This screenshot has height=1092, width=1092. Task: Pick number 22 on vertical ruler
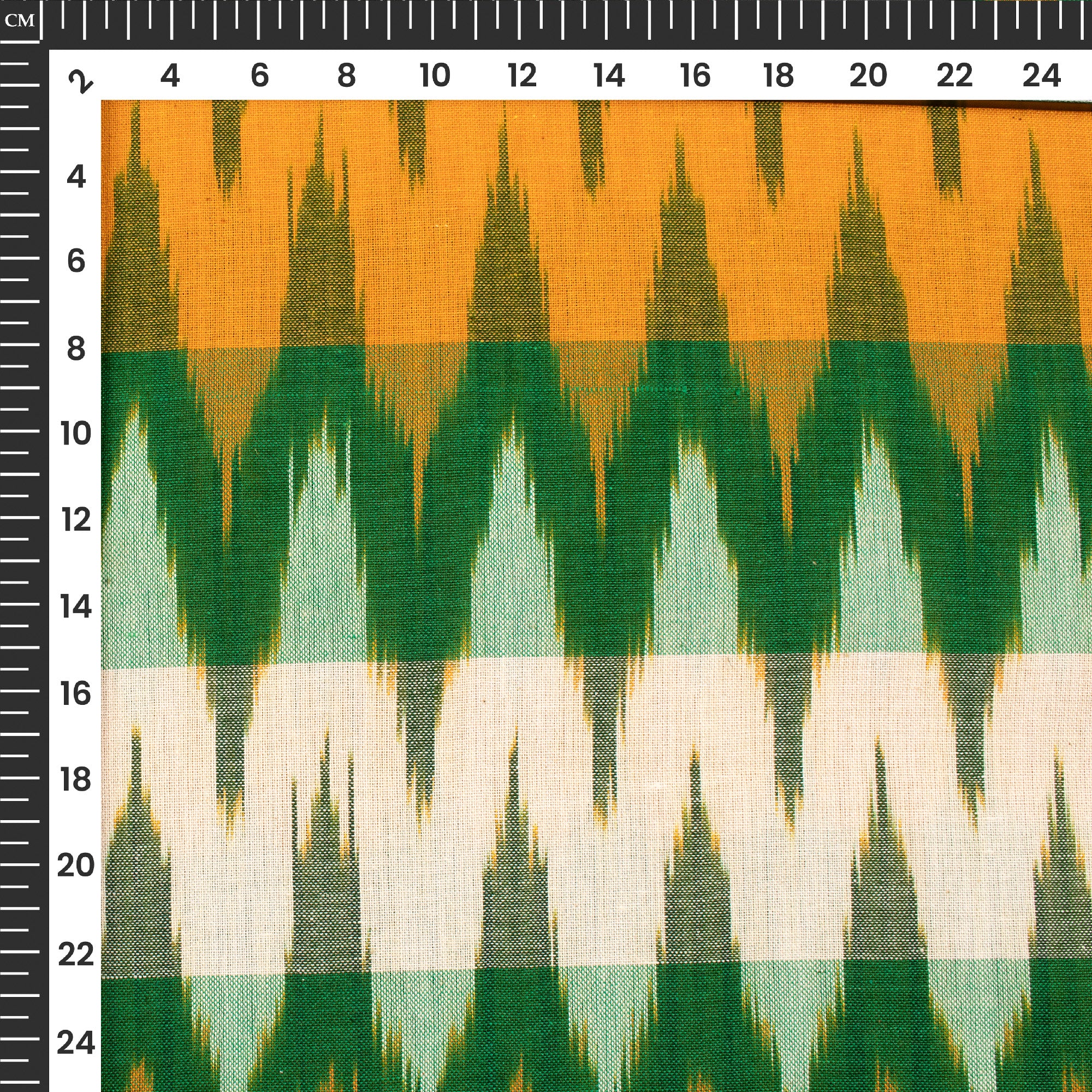point(76,955)
